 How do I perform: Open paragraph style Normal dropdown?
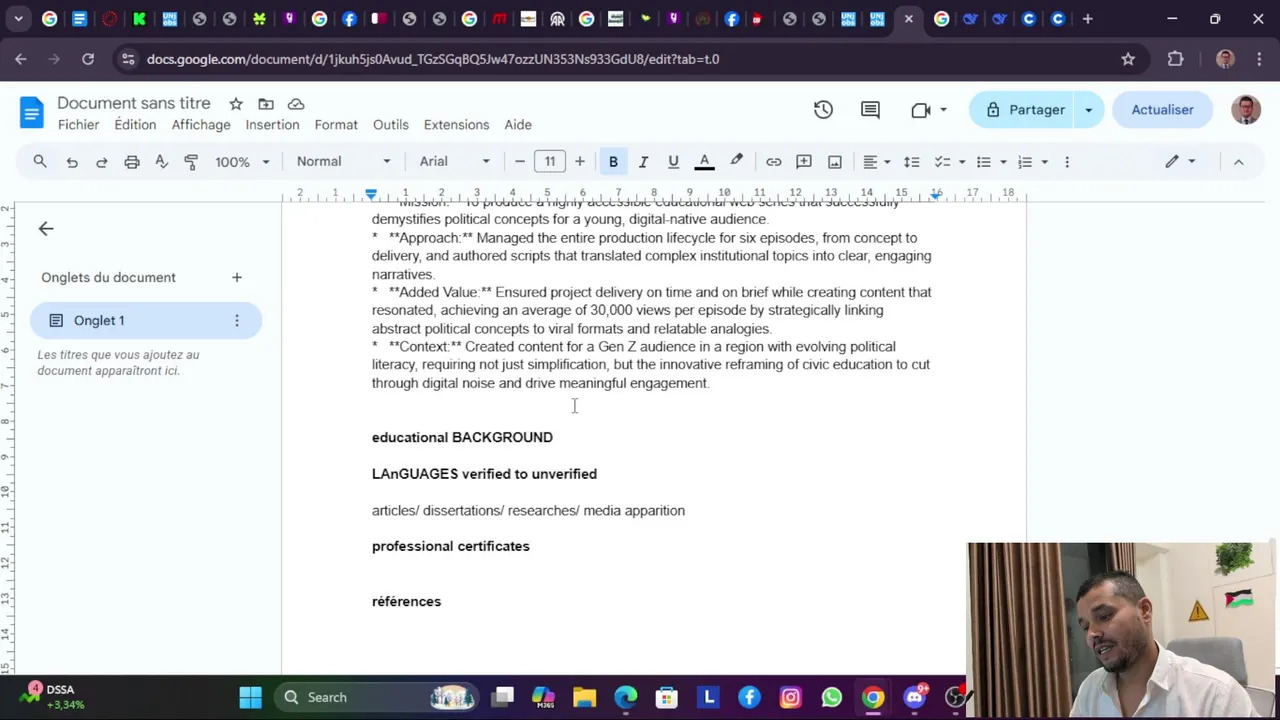tap(343, 162)
